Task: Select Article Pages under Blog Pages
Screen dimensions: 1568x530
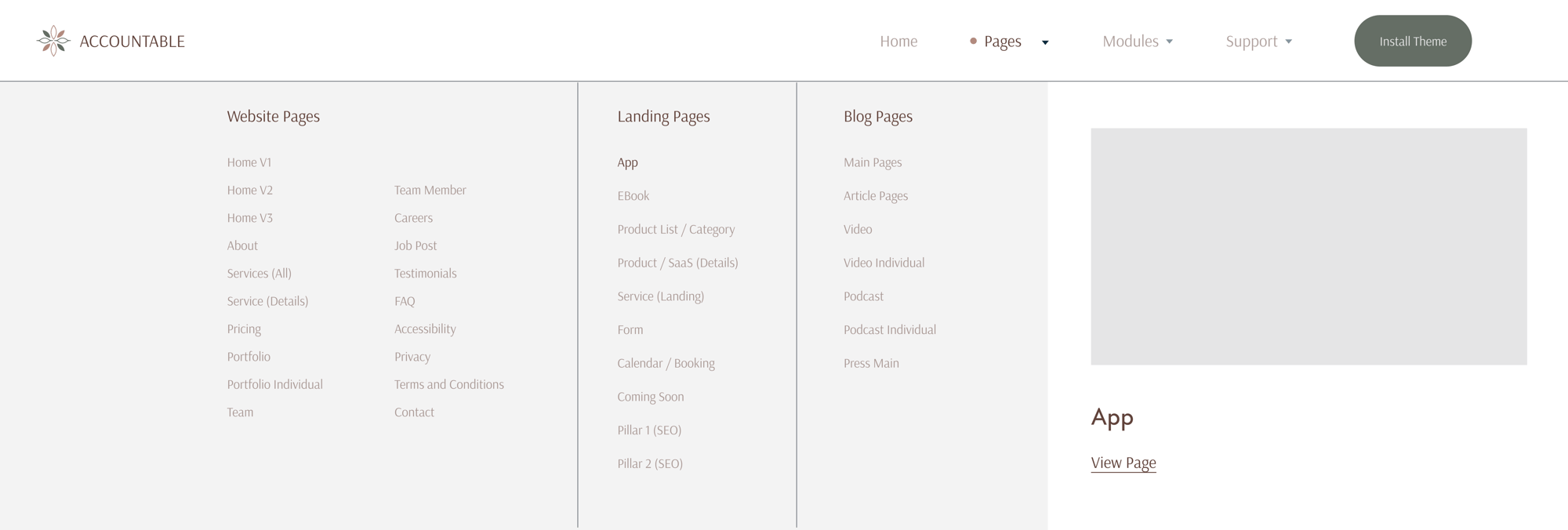Action: click(875, 196)
